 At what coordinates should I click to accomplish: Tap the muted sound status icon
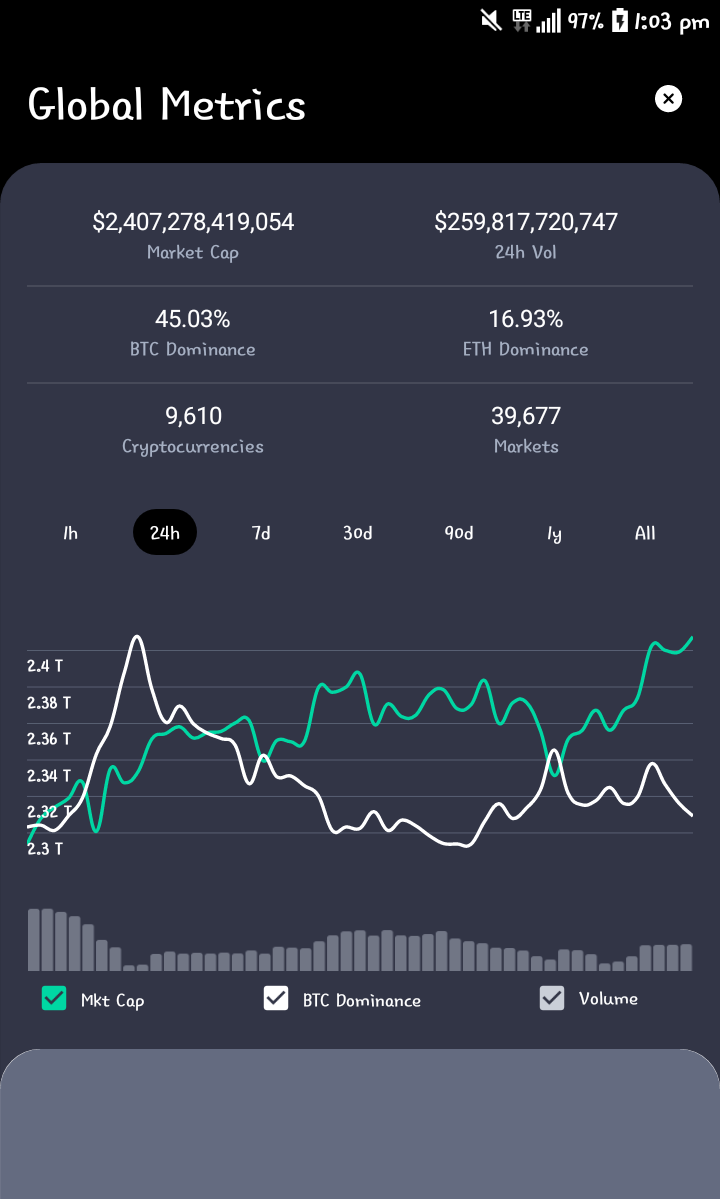491,21
